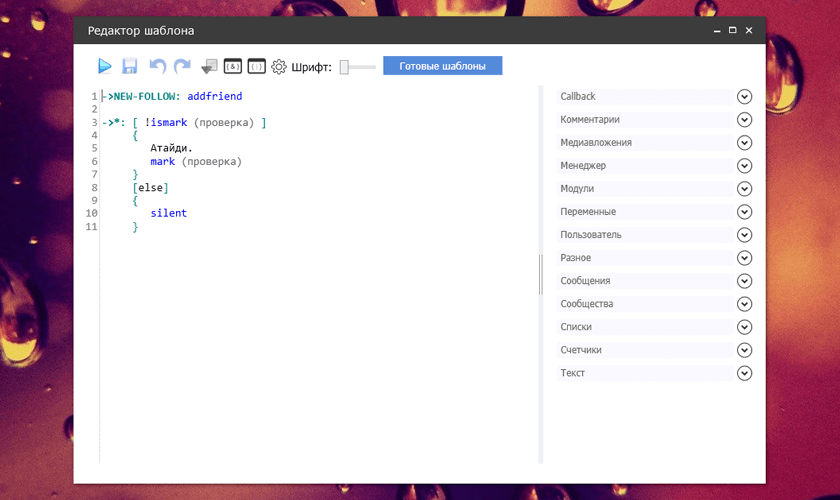Maximize the Редактор шаблона window
The image size is (840, 500).
coord(732,31)
